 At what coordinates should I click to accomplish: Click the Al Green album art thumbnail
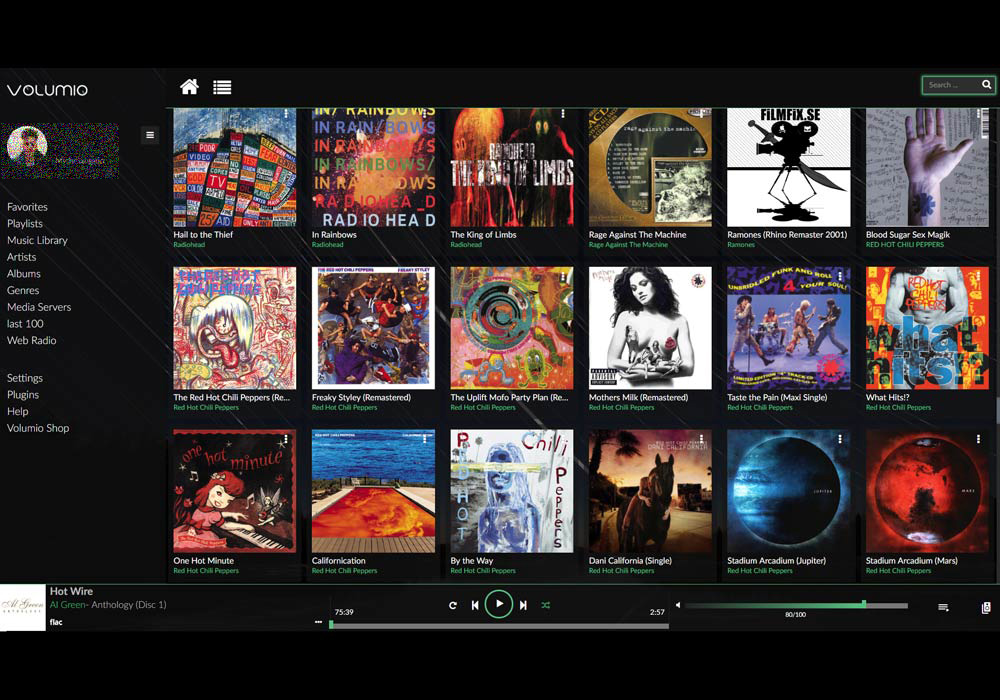coord(23,608)
